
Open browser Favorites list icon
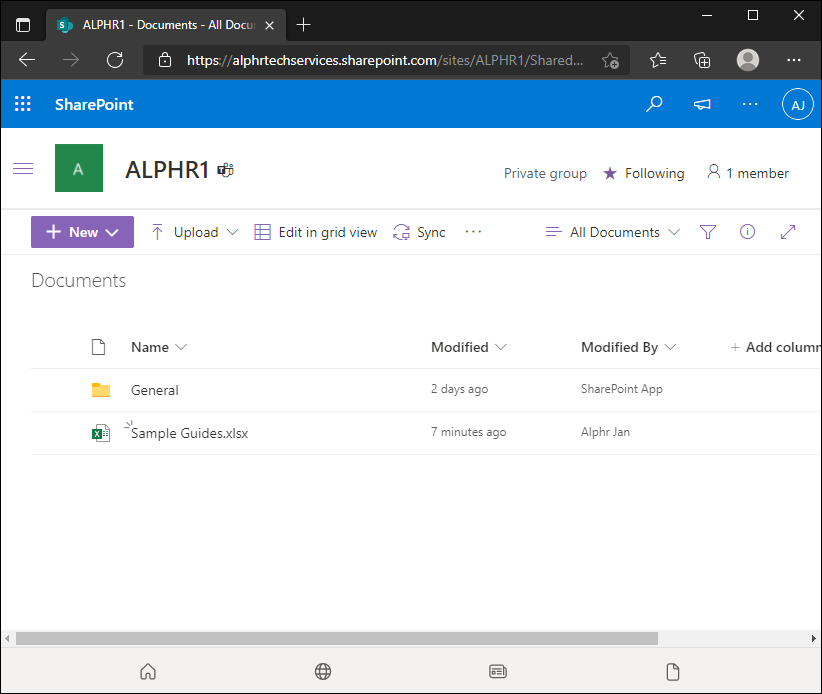(x=658, y=60)
